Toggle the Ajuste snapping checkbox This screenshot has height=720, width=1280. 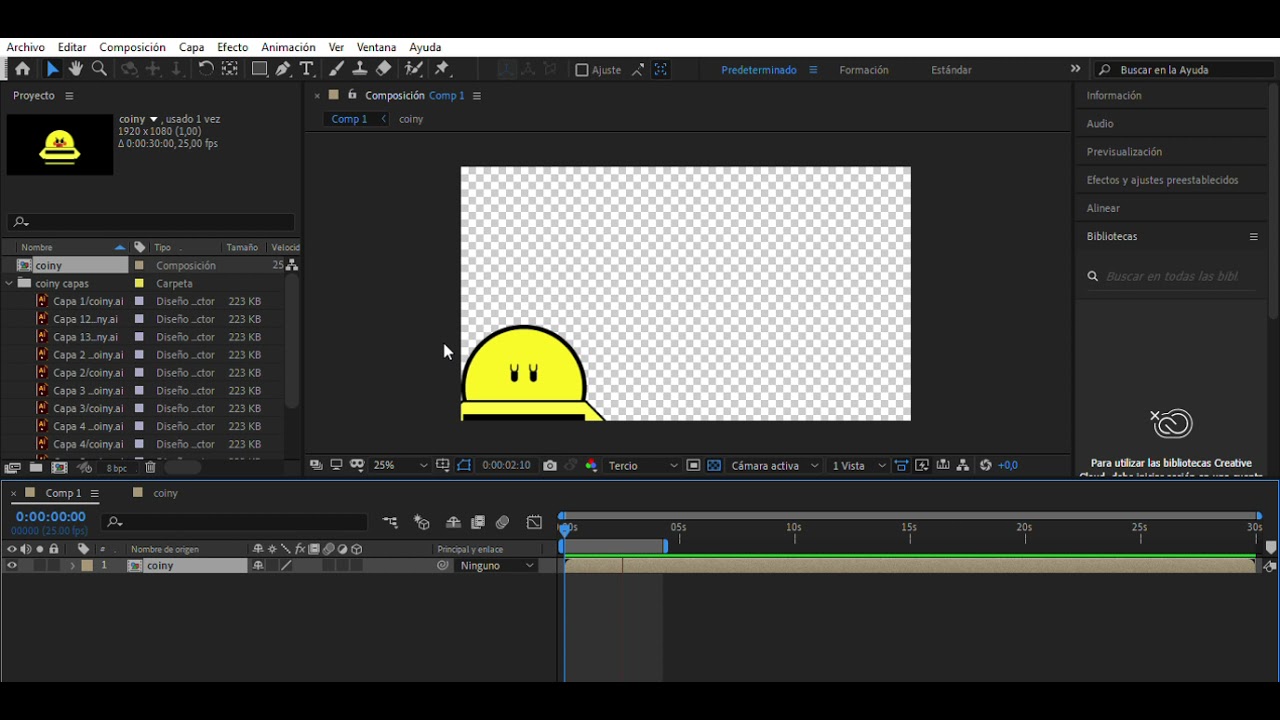(x=581, y=70)
